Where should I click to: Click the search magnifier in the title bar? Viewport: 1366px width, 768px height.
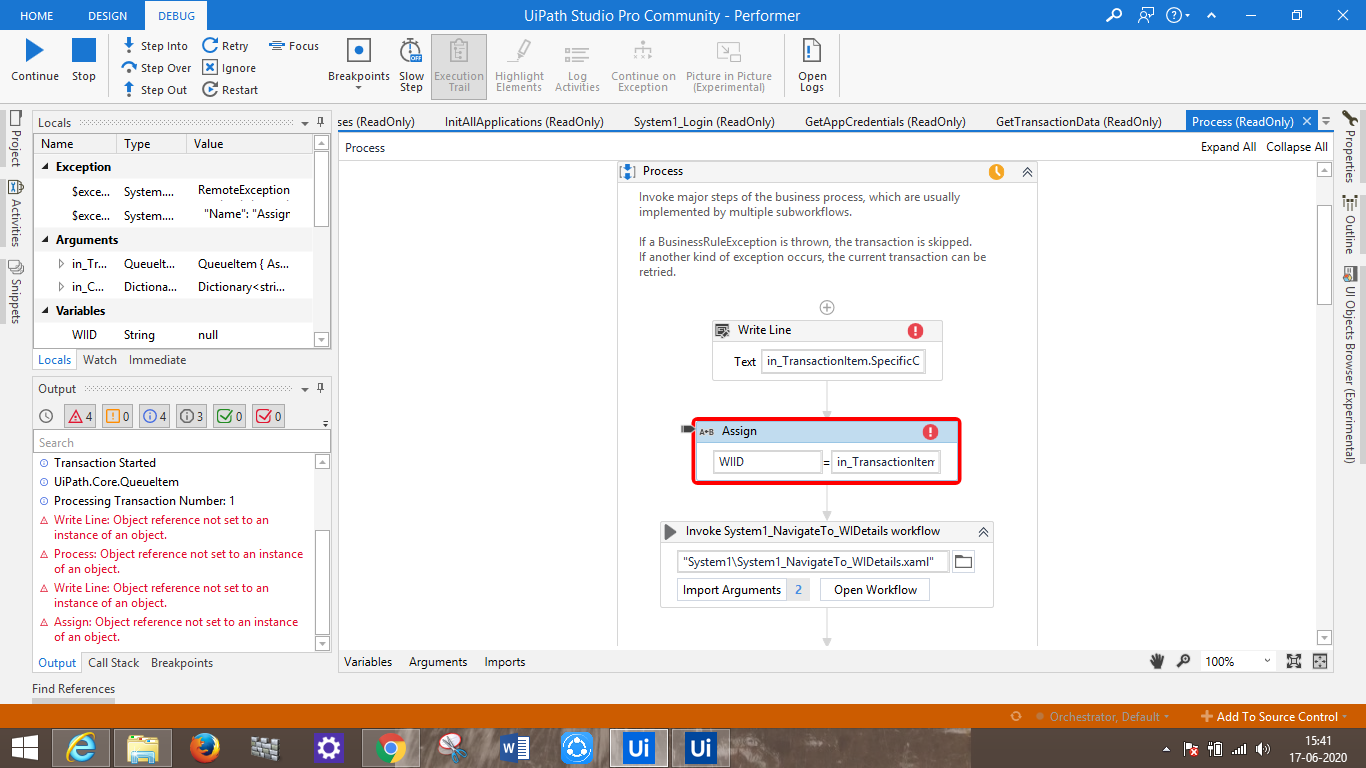pos(1114,15)
